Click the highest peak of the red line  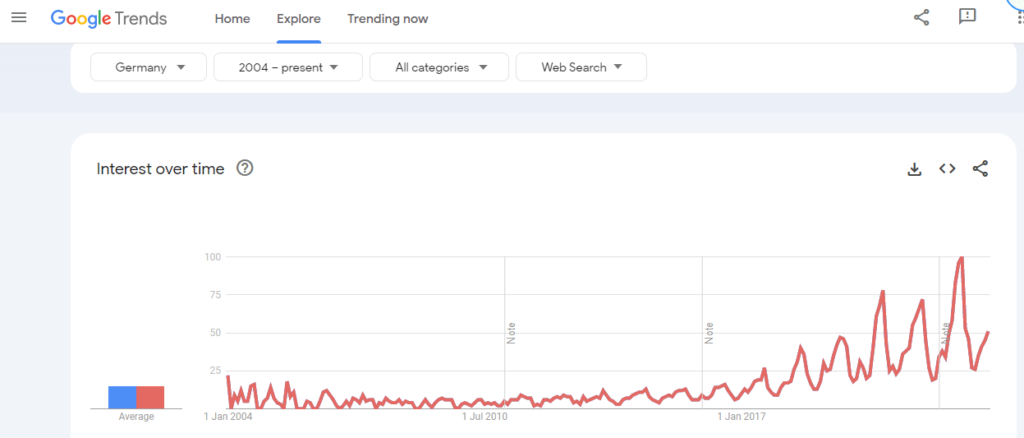click(x=961, y=258)
